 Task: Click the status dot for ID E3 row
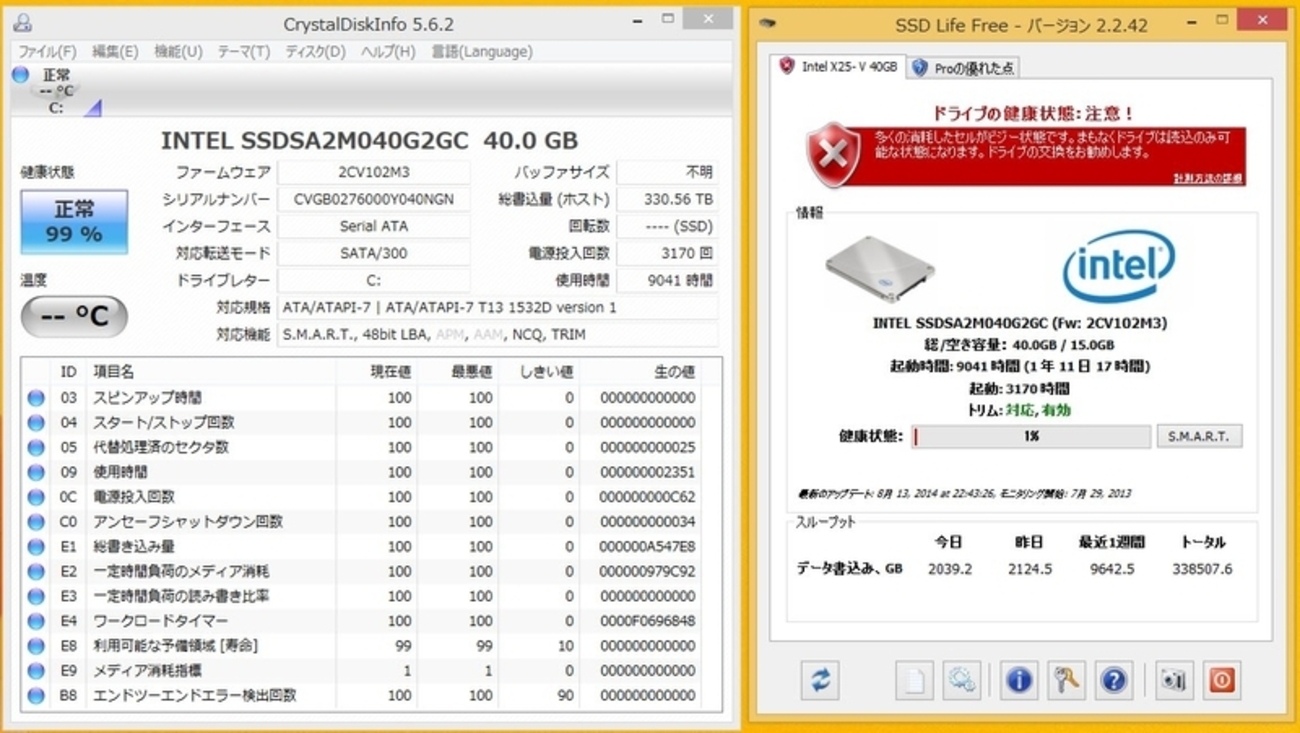pos(36,596)
